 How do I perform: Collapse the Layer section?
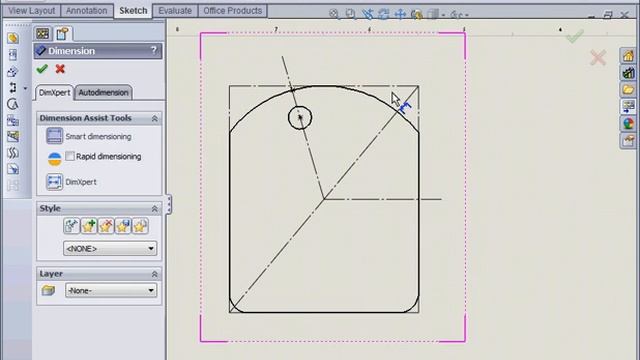(155, 274)
